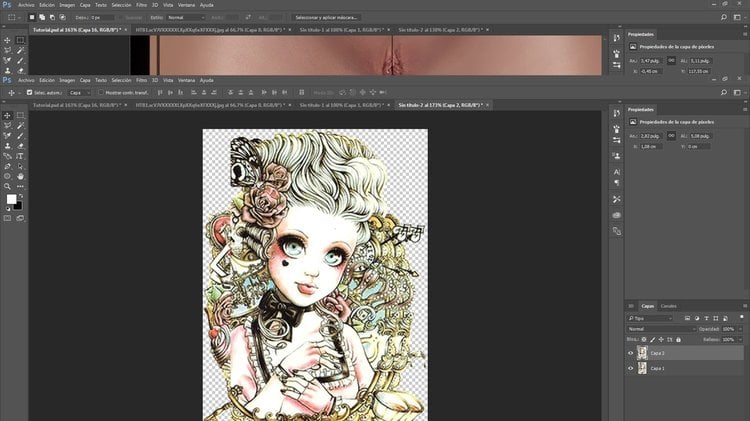Select the Clone Stamp tool in front window
Image resolution: width=750 pixels, height=421 pixels.
click(x=7, y=146)
